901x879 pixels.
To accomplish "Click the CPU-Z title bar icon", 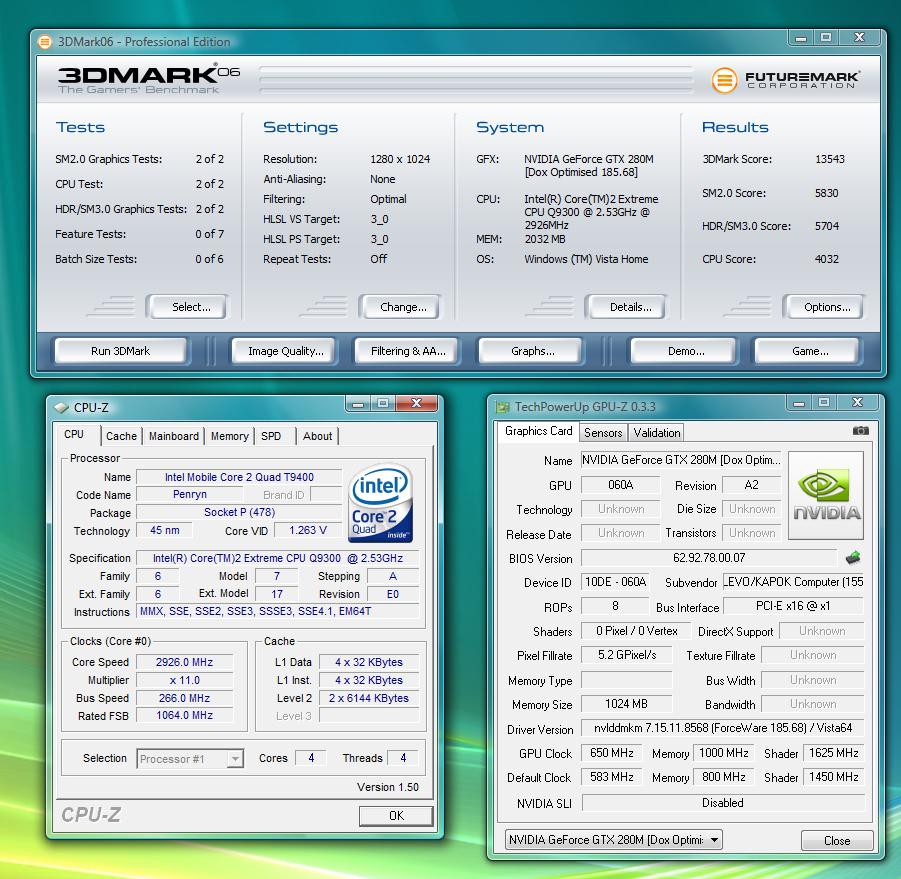I will [x=61, y=407].
